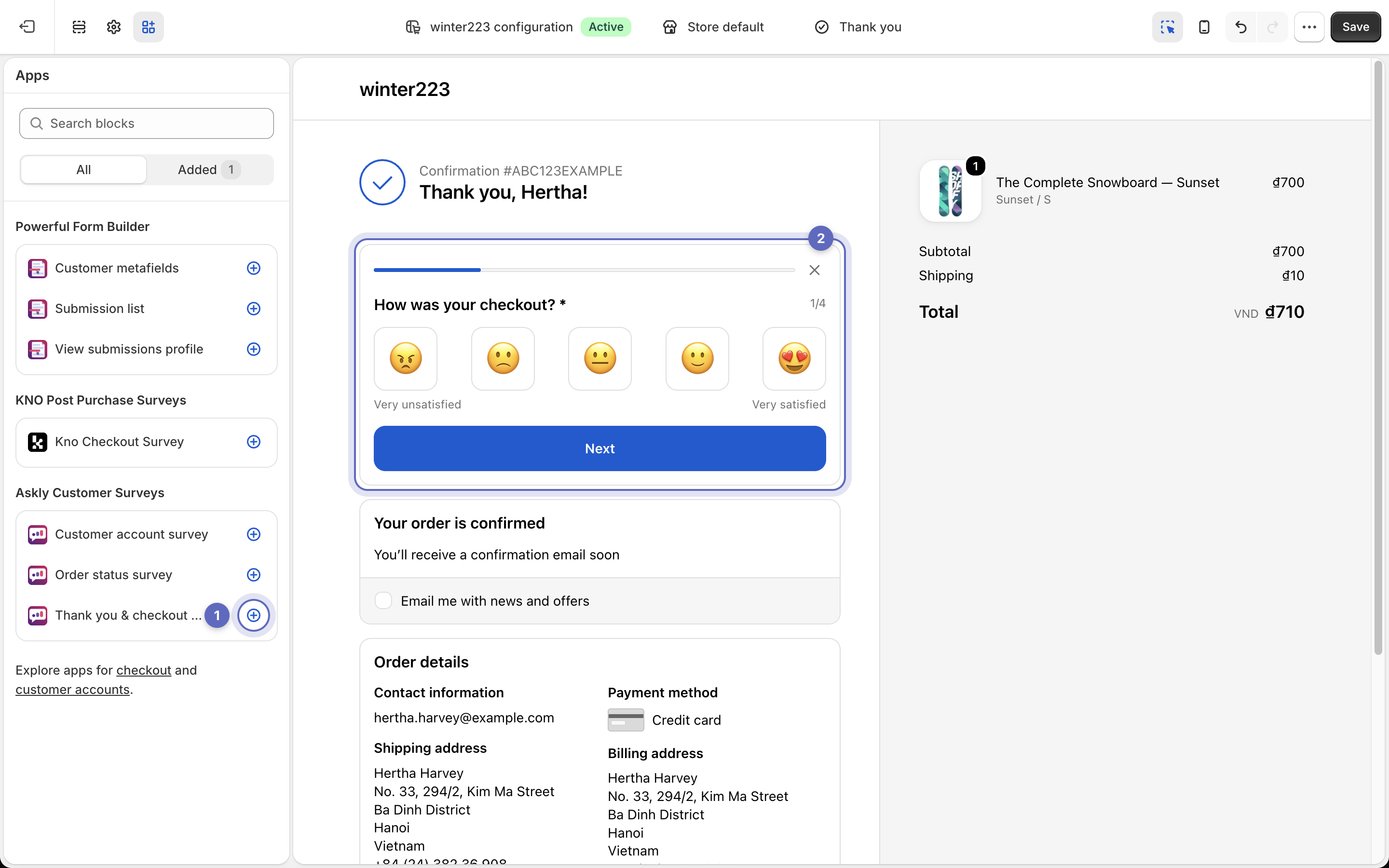Check Email me with news and offers
This screenshot has width=1389, height=868.
tap(383, 600)
